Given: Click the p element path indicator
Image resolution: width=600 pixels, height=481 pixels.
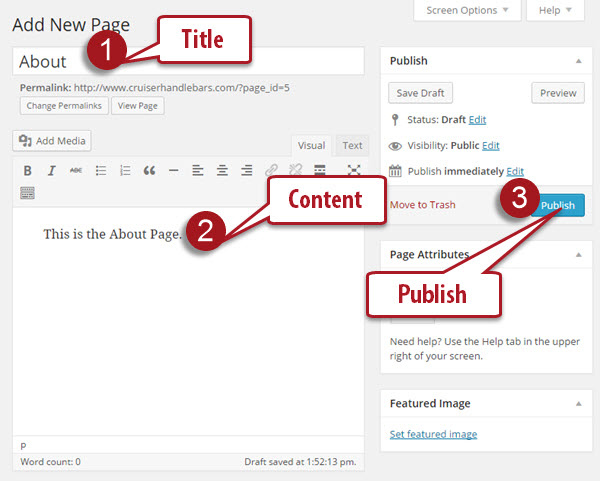Looking at the screenshot, I should point(23,445).
